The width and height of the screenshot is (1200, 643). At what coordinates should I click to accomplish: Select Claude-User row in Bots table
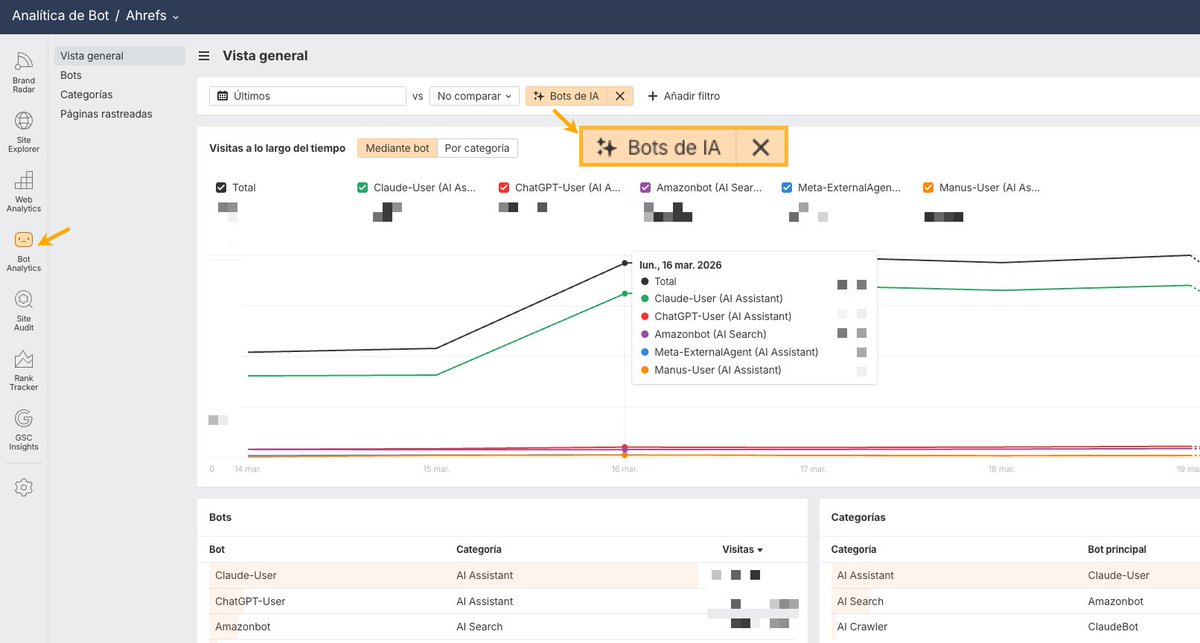tap(502, 576)
